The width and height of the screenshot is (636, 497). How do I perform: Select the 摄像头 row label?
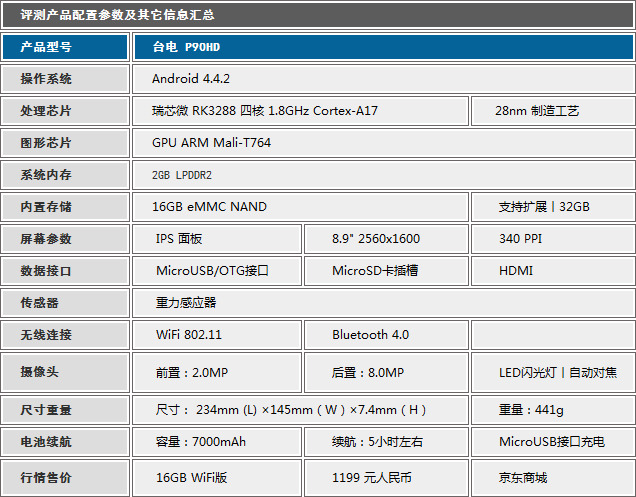[65, 372]
